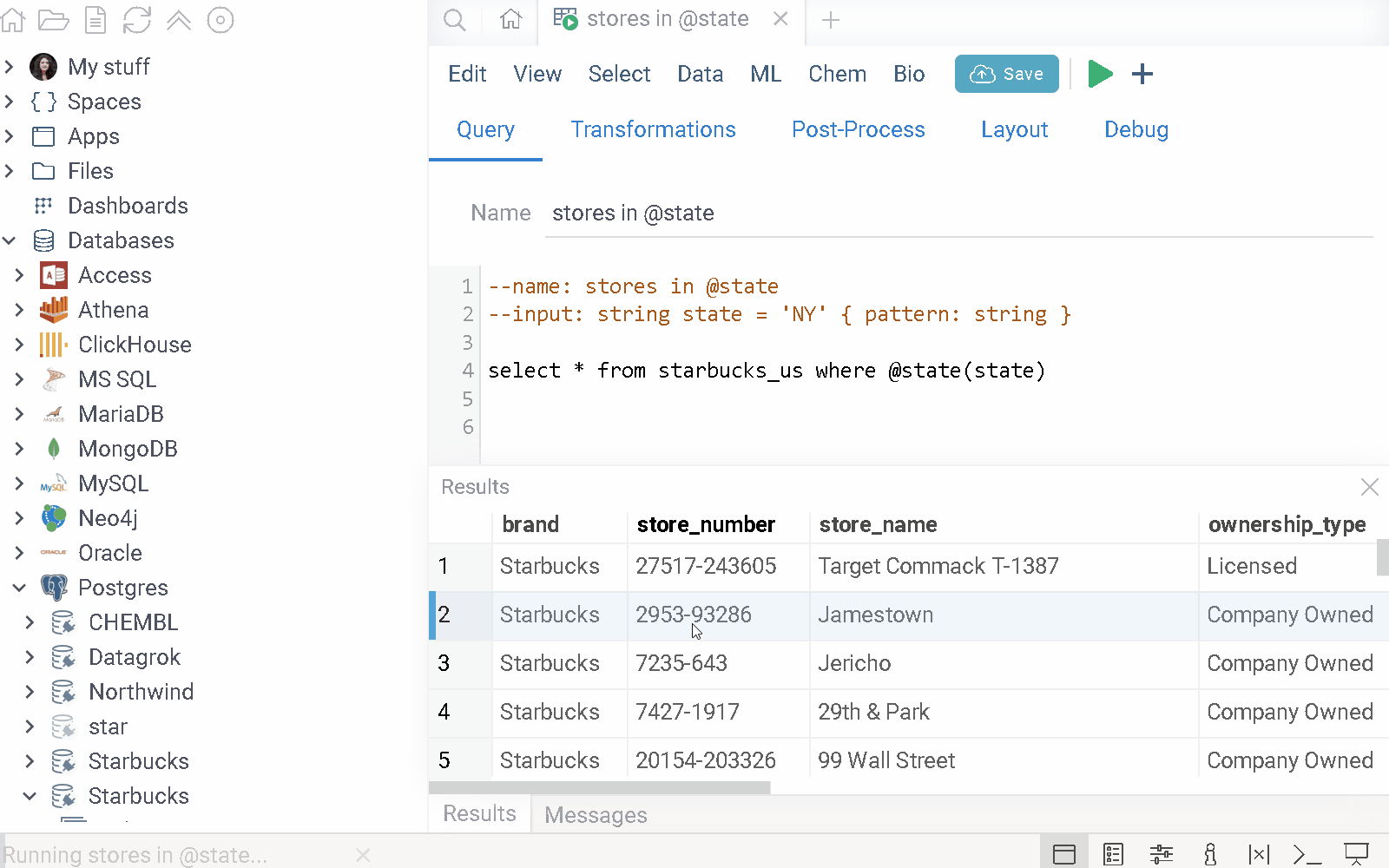Click the refresh icon in the browse toolbar
Viewport: 1389px width, 868px height.
(136, 19)
